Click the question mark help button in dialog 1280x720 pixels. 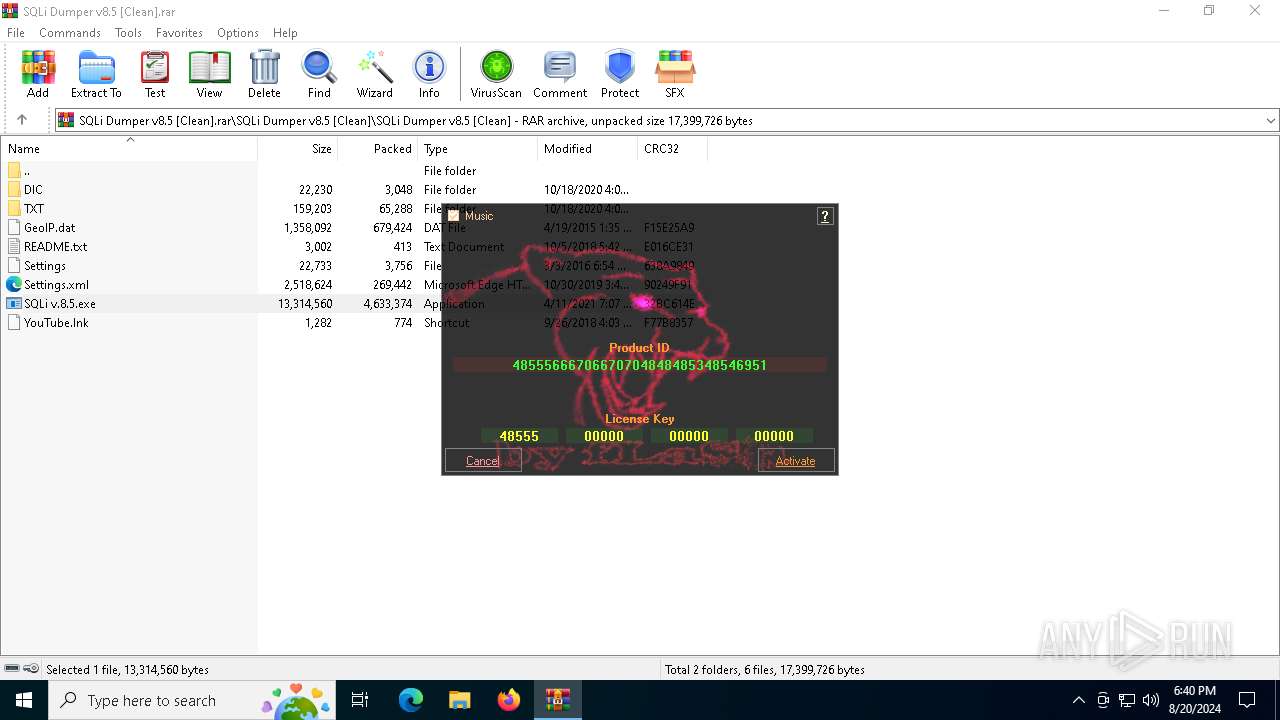(x=825, y=216)
